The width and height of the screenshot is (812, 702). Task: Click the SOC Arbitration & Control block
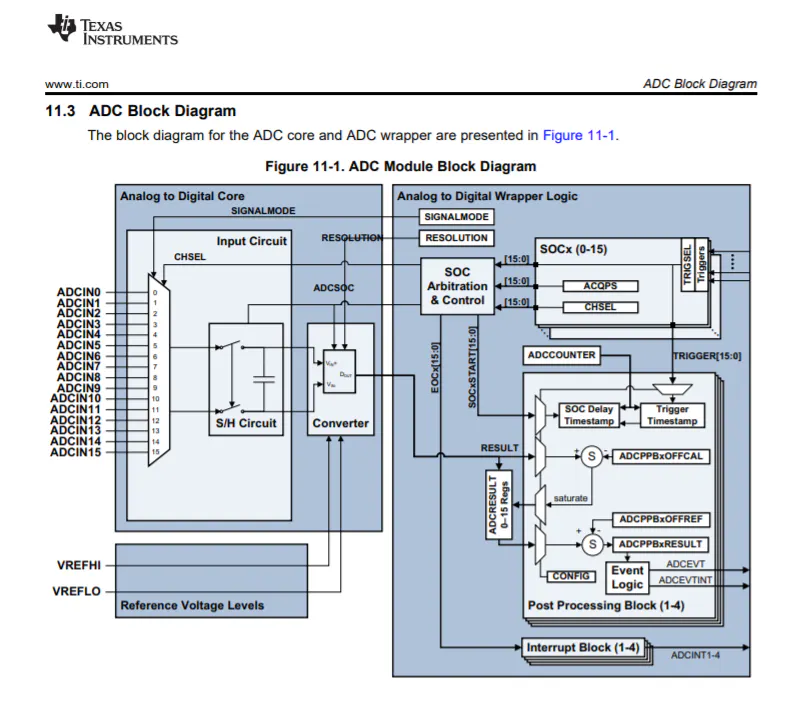coord(457,286)
